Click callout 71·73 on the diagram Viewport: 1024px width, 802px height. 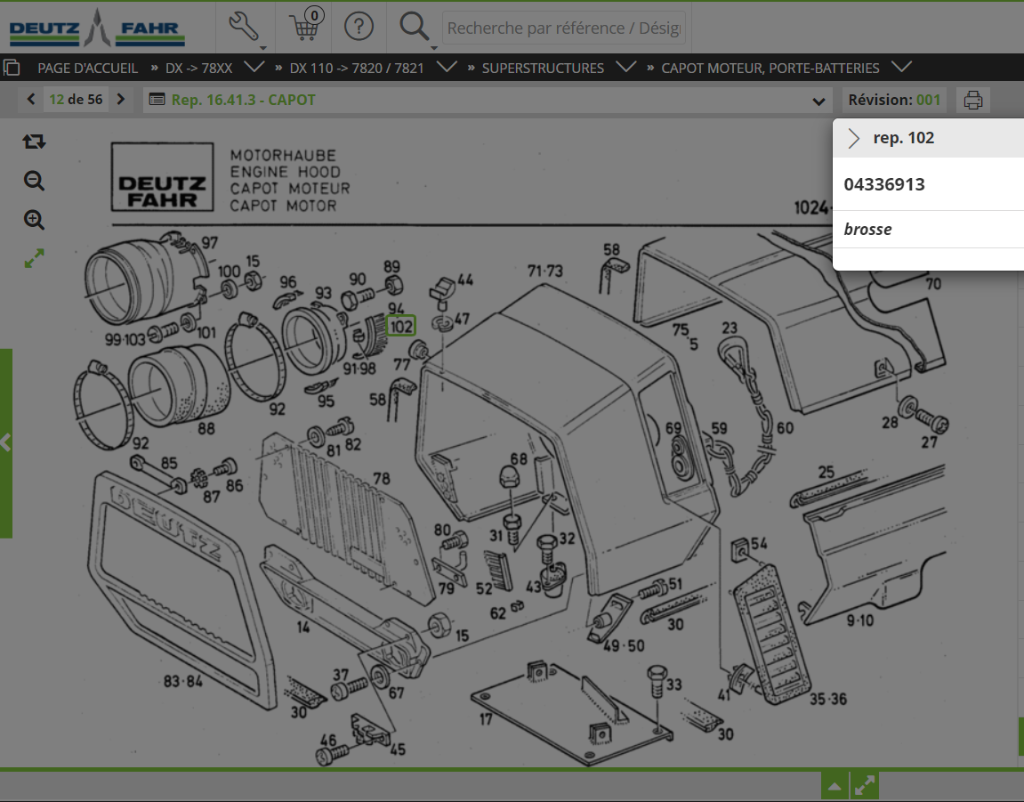(x=545, y=270)
